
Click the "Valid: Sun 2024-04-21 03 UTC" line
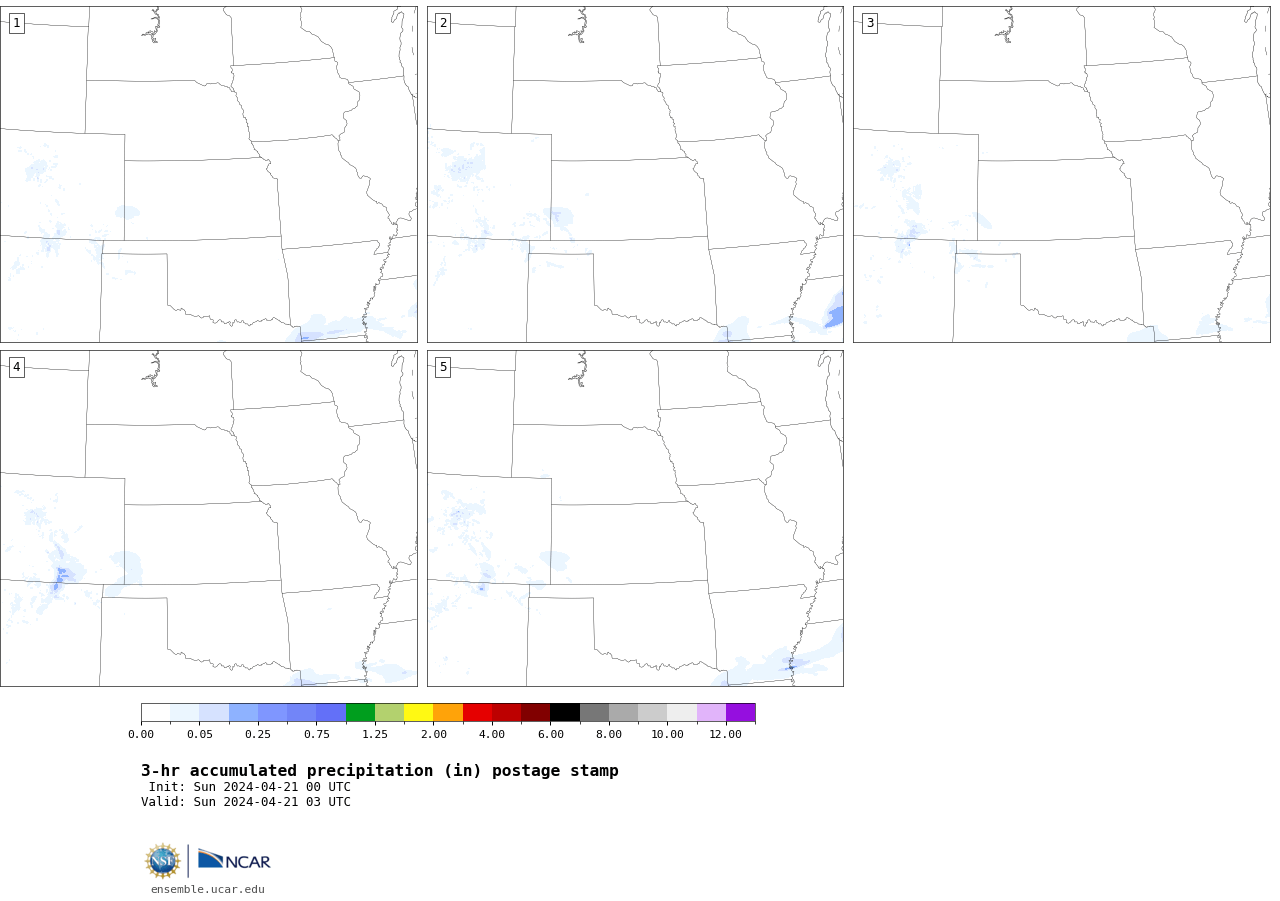246,802
